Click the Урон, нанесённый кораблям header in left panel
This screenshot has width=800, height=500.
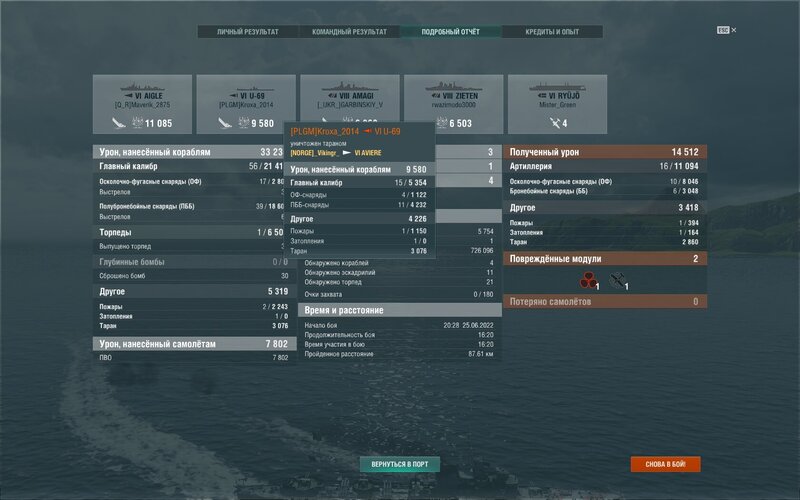click(x=188, y=152)
